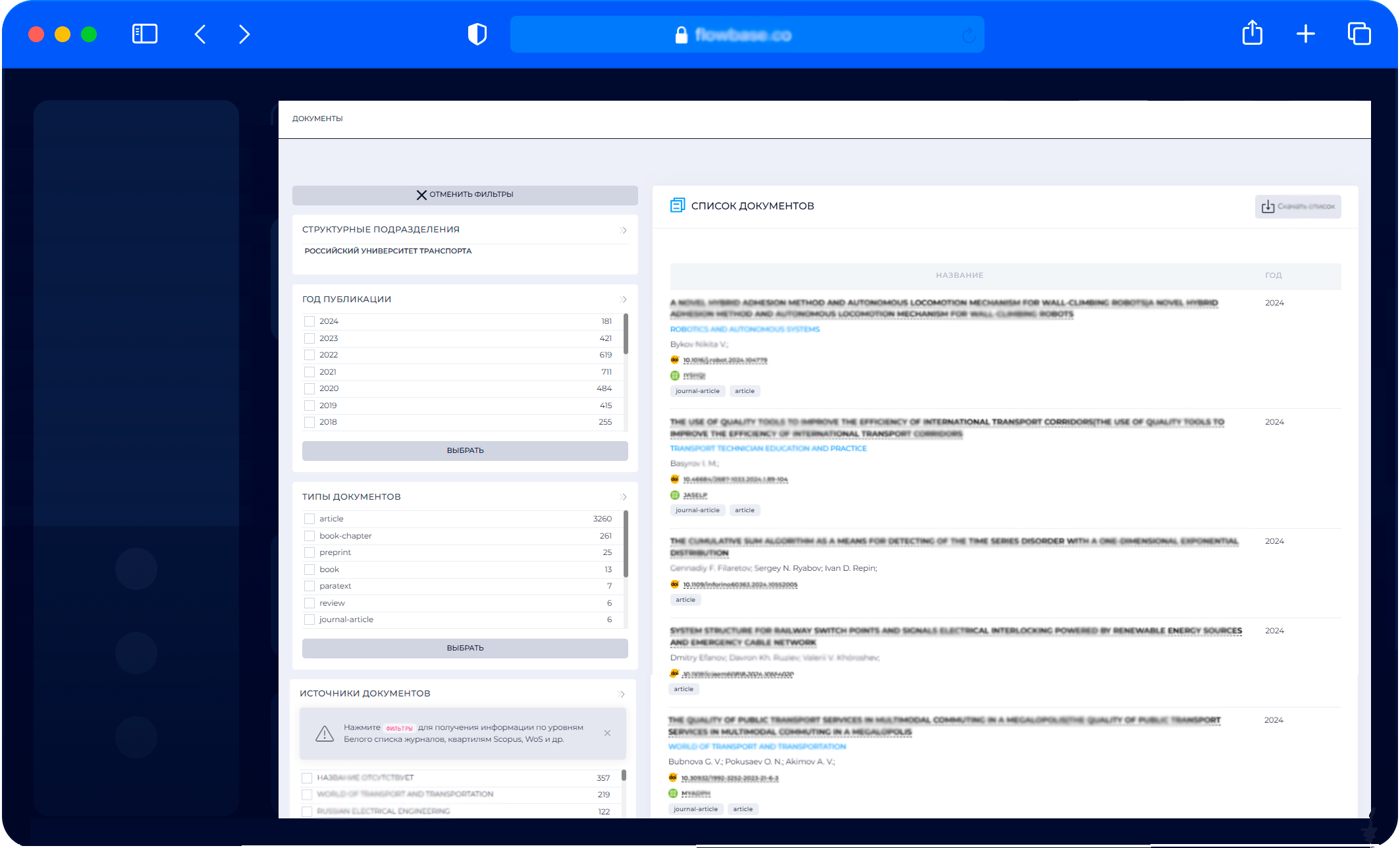
Task: Click DOI icon of the cumulative sum article
Action: click(x=674, y=584)
